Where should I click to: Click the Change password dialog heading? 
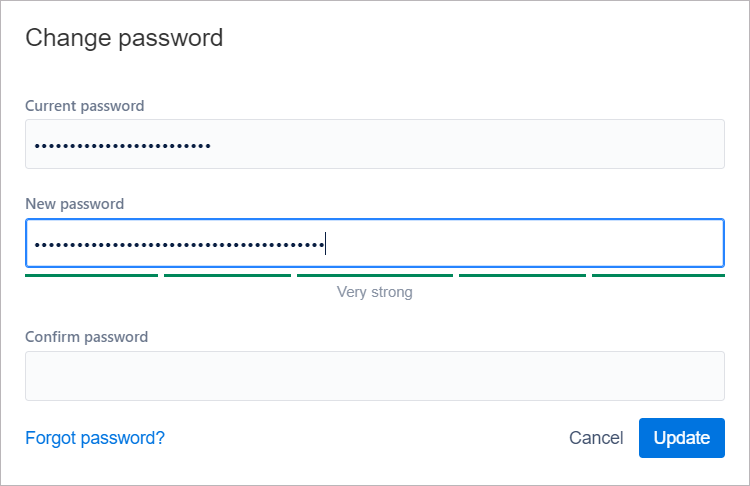pyautogui.click(x=124, y=38)
